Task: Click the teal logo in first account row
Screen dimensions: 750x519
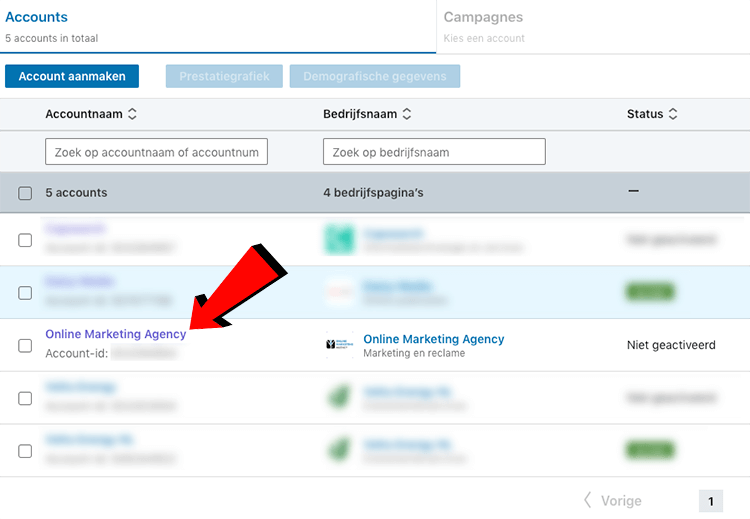Action: [340, 240]
